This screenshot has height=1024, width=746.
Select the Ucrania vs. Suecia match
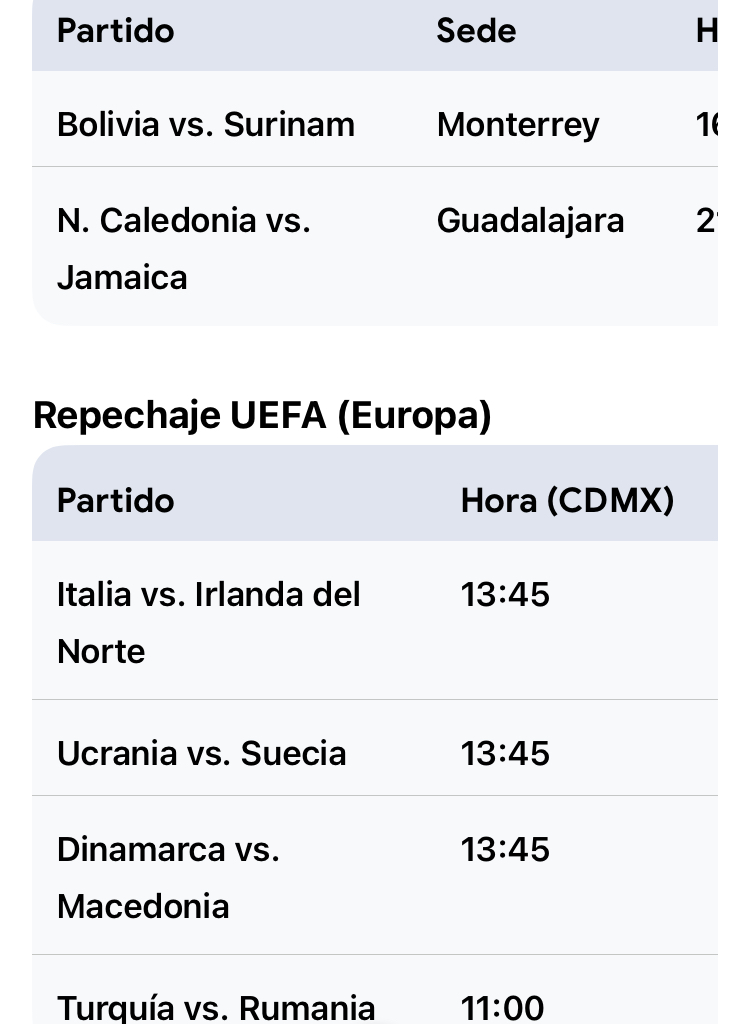[x=201, y=753]
